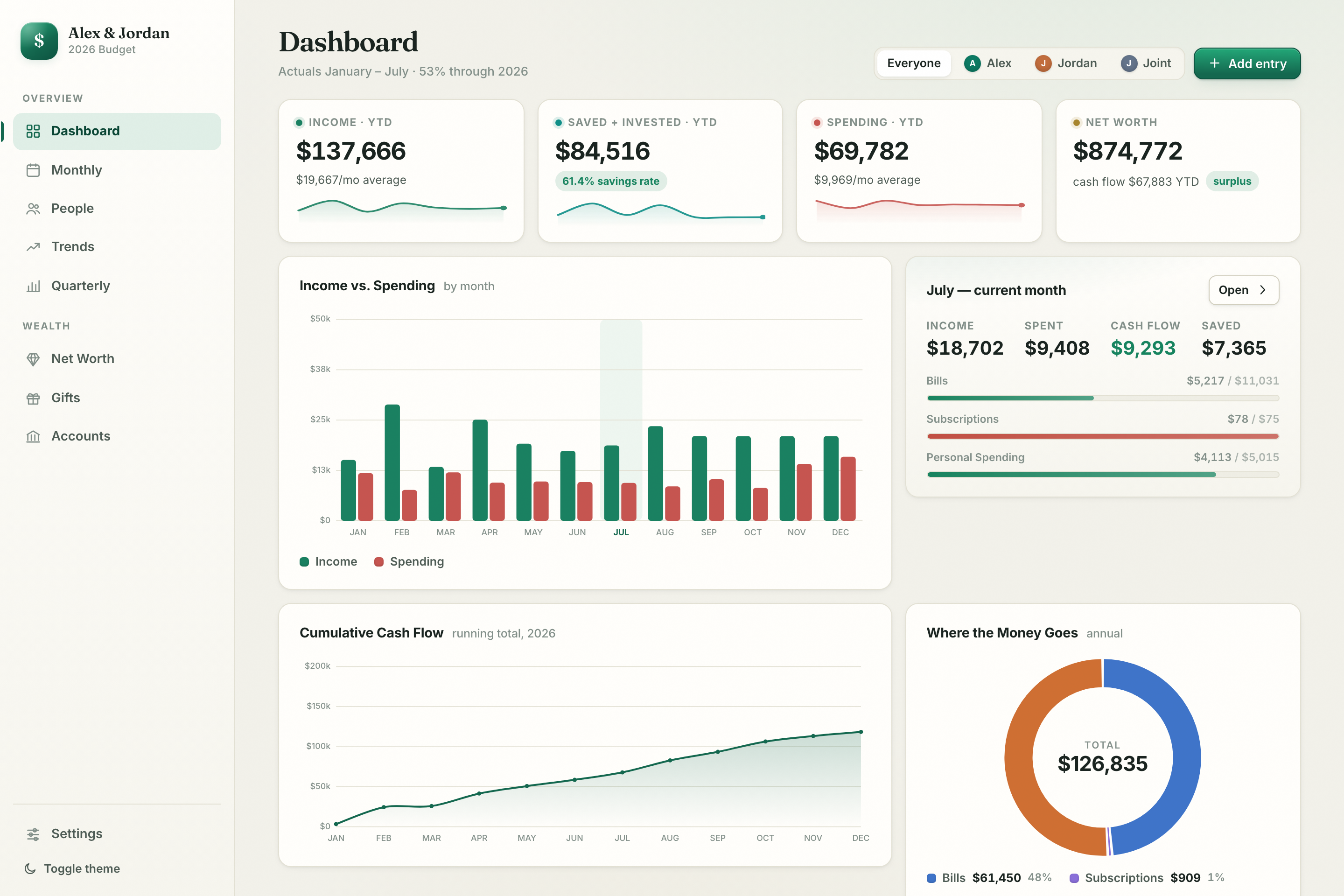This screenshot has width=1344, height=896.
Task: Navigate to Quarterly reports
Action: point(117,286)
